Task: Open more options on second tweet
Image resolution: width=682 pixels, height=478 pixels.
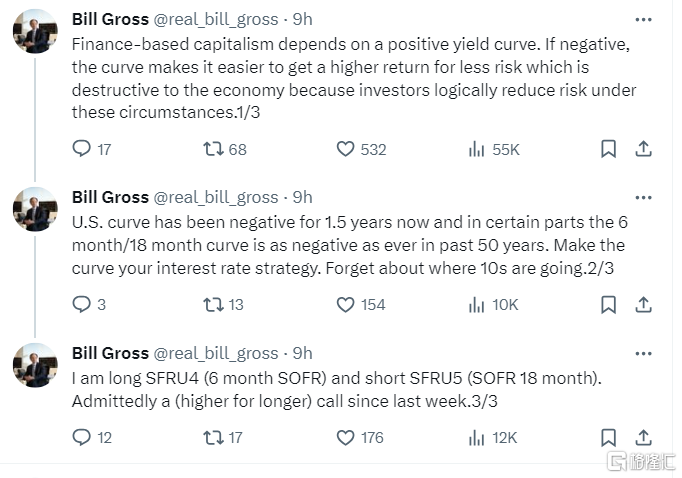Action: (643, 197)
